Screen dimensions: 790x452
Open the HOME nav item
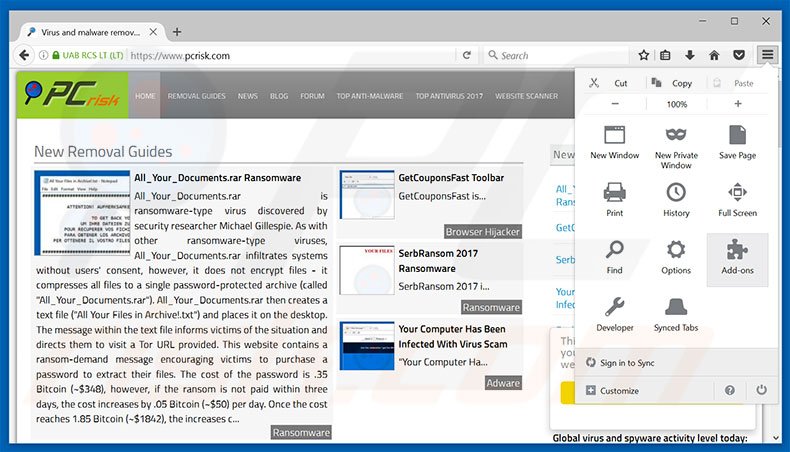tap(145, 96)
